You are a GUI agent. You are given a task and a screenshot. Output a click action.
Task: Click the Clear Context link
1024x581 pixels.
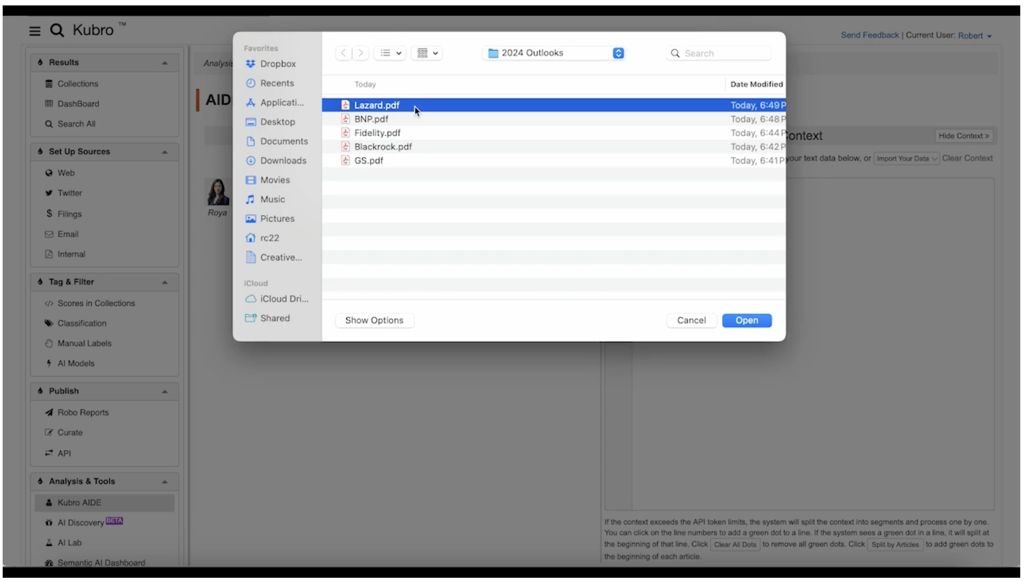(967, 159)
